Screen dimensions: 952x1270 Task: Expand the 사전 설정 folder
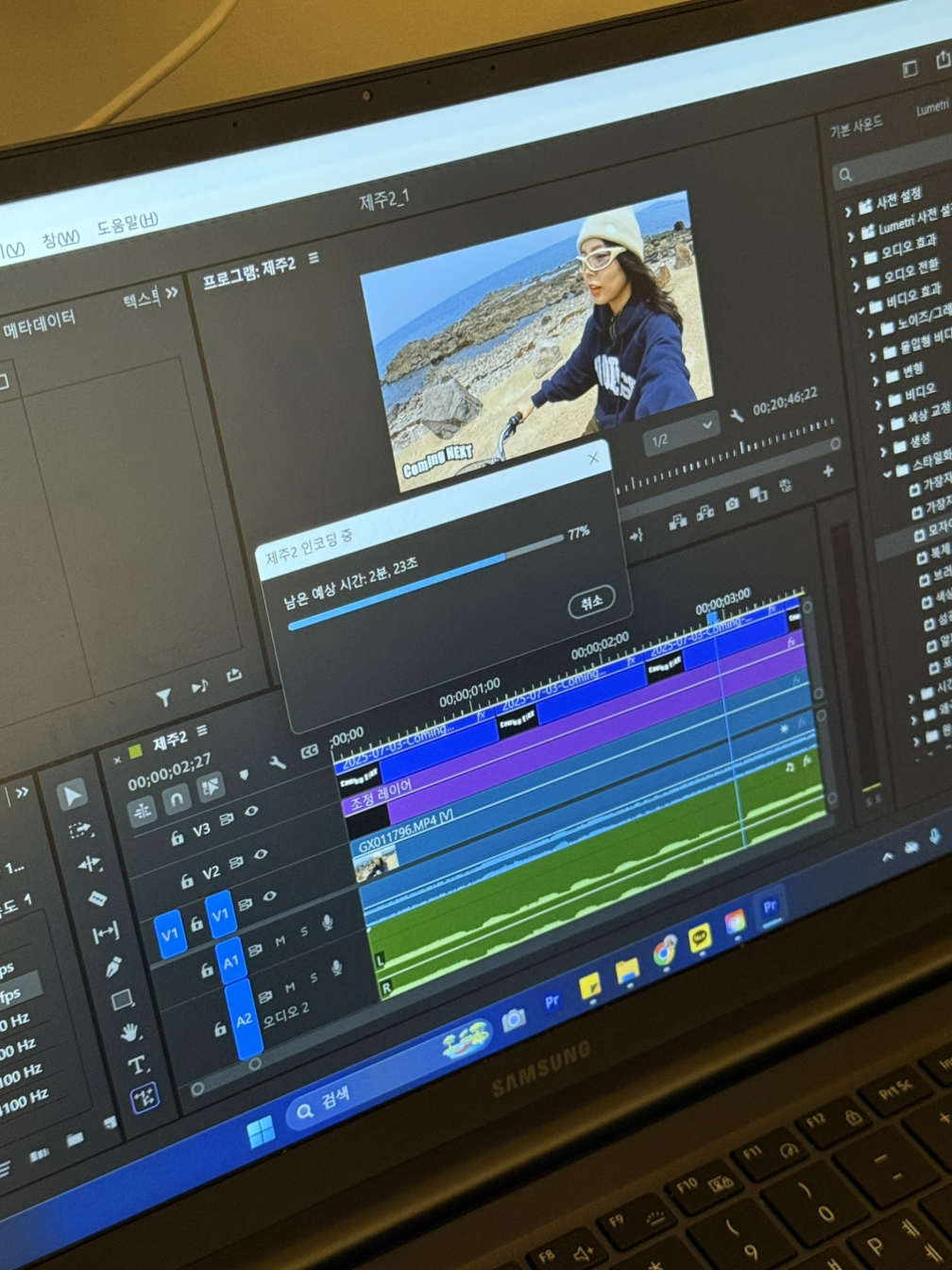click(x=849, y=212)
